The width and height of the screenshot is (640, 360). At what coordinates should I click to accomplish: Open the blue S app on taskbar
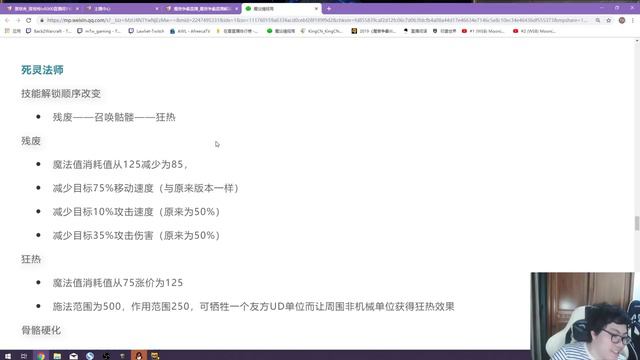point(90,356)
